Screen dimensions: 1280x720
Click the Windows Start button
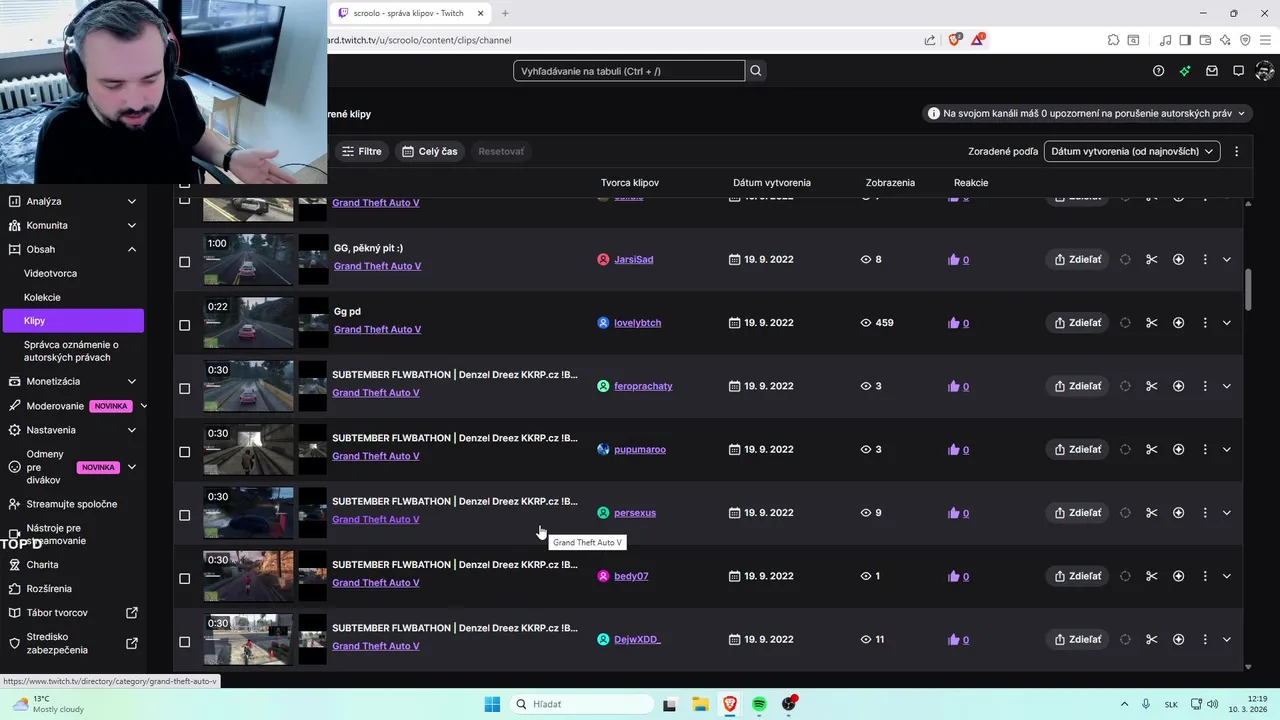tap(492, 704)
